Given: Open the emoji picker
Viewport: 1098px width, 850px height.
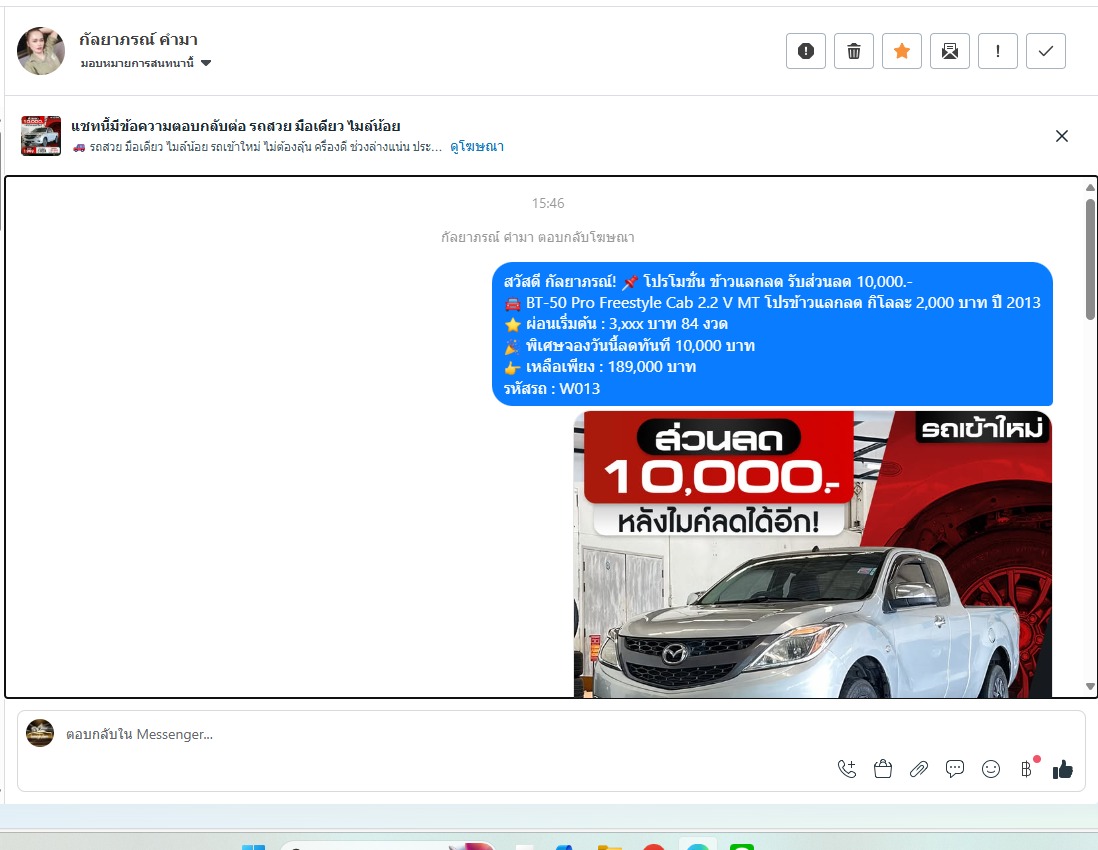Looking at the screenshot, I should tap(991, 769).
